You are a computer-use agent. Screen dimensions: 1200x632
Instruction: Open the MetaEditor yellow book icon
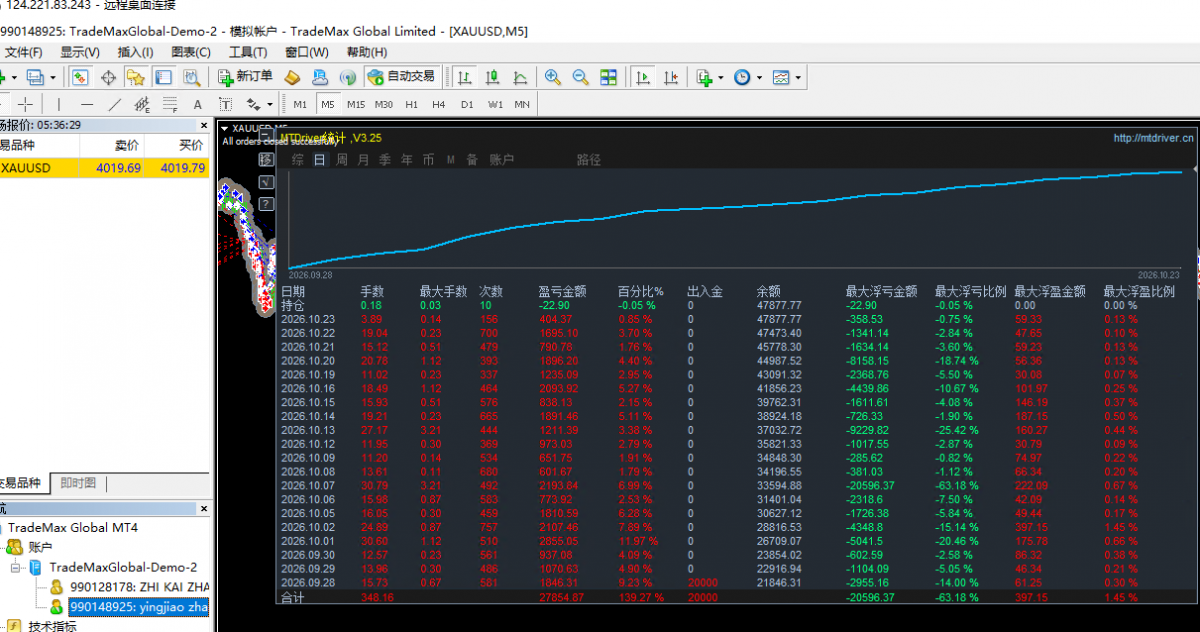pos(293,77)
